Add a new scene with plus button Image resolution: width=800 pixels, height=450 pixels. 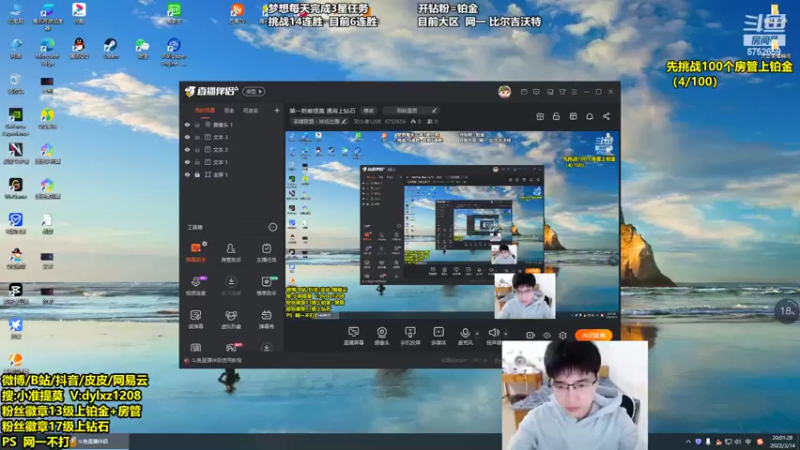tap(277, 110)
